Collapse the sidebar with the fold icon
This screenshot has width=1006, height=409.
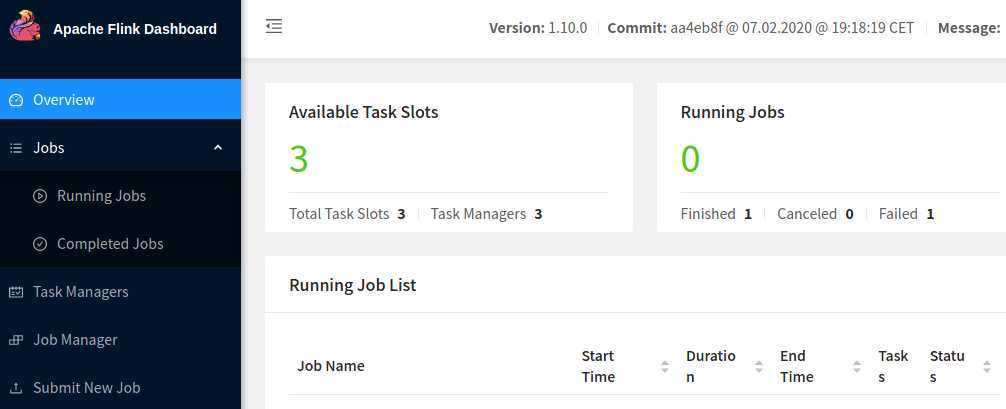coord(274,27)
